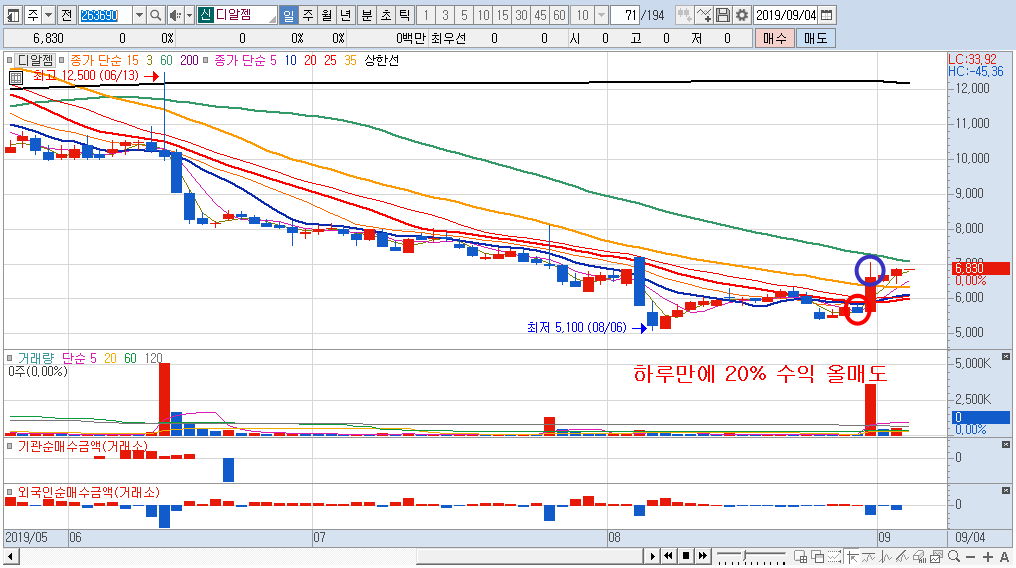
Task: Toggle the 외국인순매수금액 legend checkbox
Action: click(10, 492)
